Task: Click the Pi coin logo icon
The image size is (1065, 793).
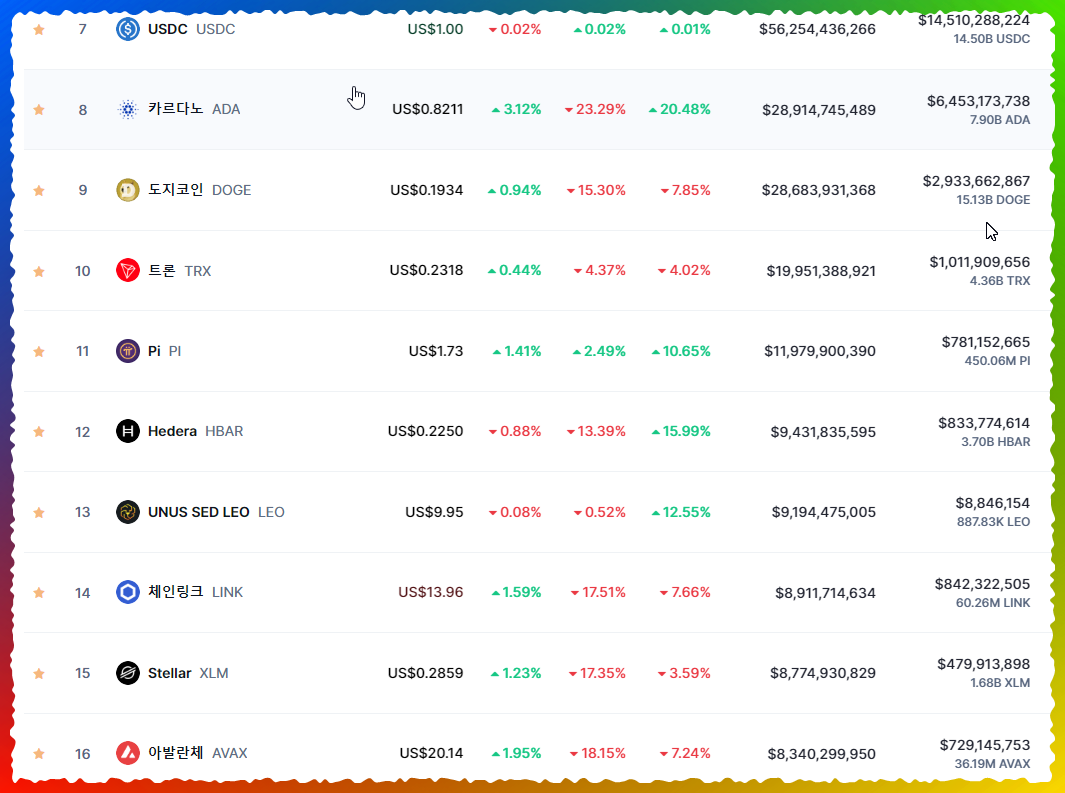Action: pos(128,351)
